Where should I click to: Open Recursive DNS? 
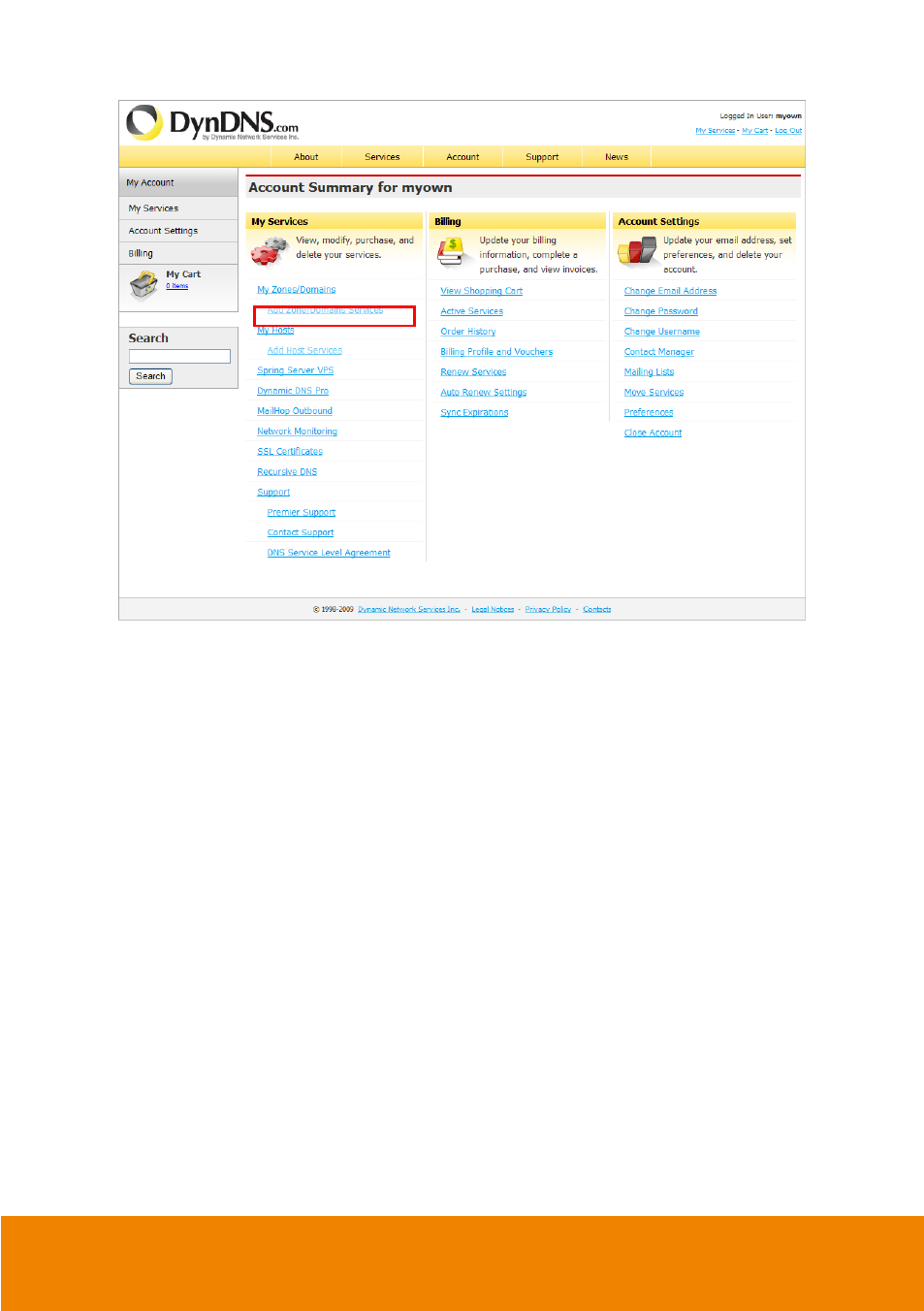(287, 472)
